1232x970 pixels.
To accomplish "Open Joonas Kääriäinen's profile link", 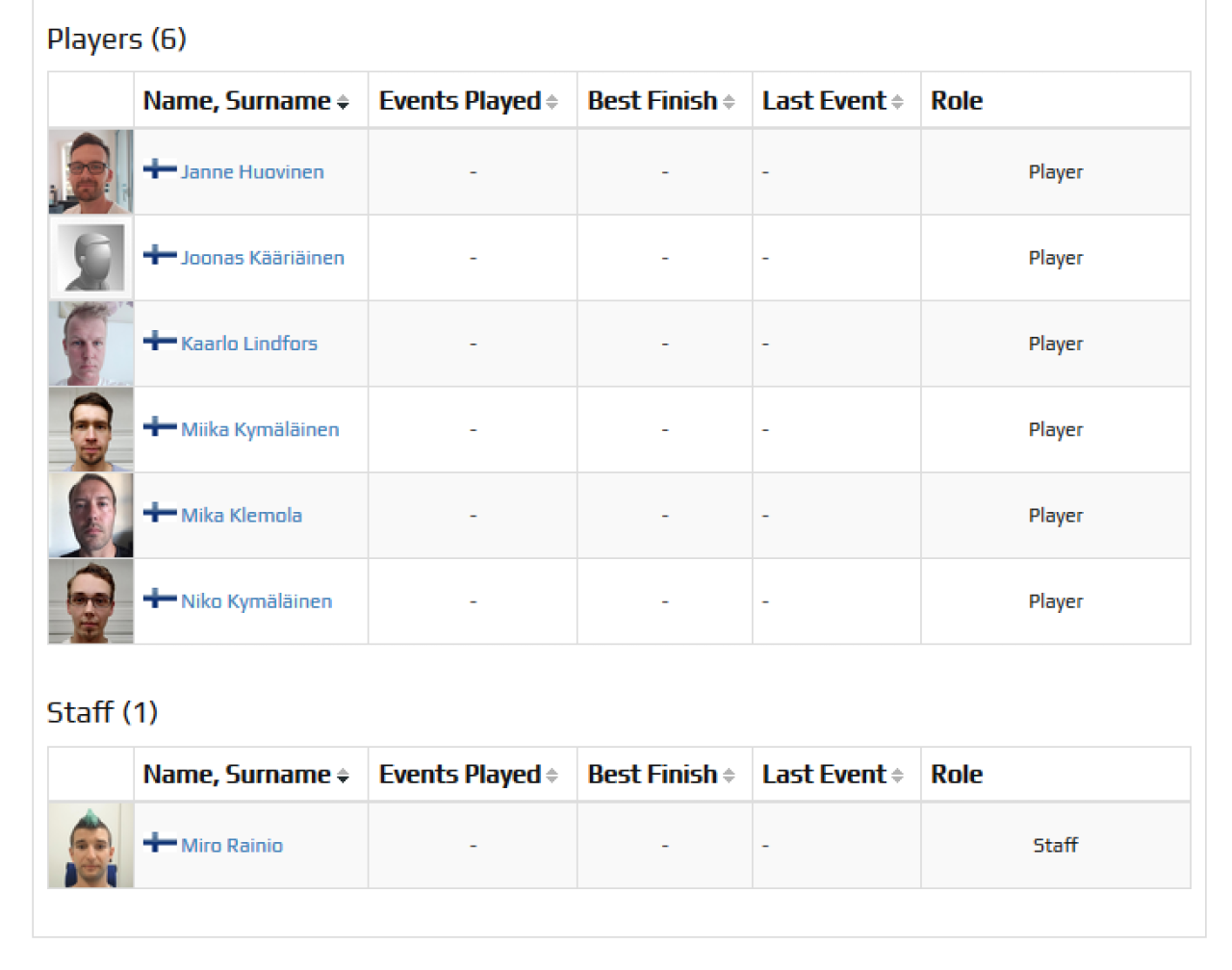I will [263, 258].
